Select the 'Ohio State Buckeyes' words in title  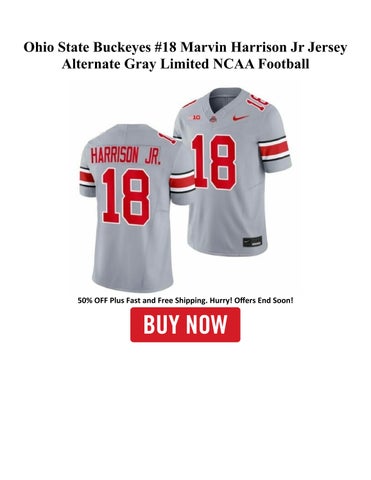(x=88, y=47)
